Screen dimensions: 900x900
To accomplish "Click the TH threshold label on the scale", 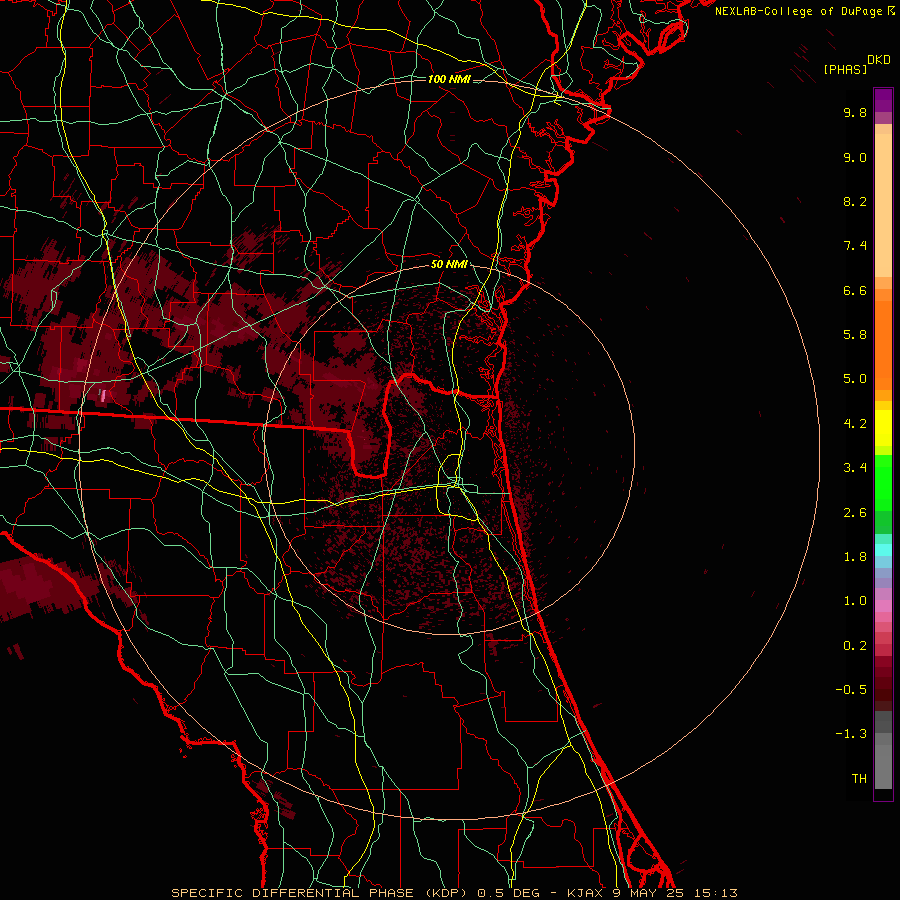I will (x=859, y=779).
